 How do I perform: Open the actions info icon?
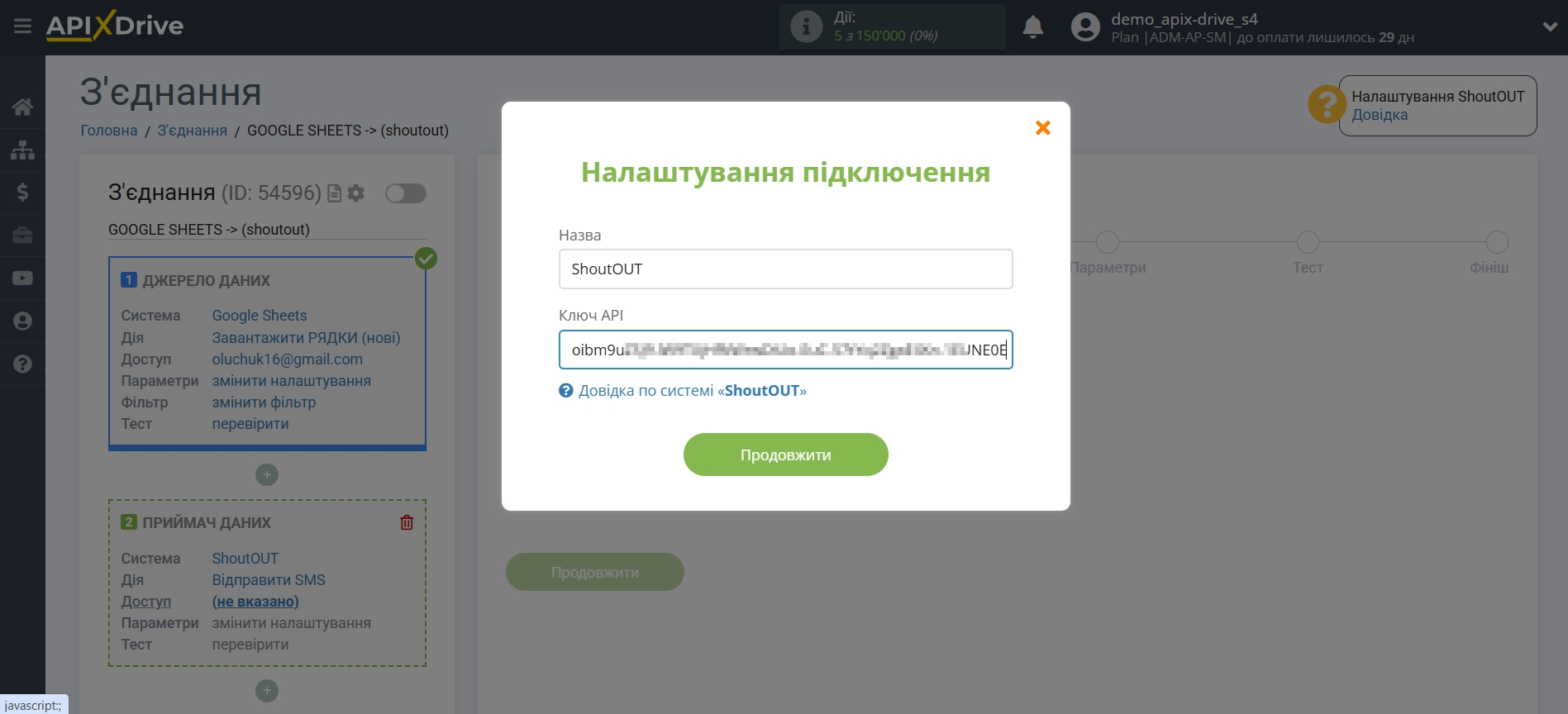tap(806, 26)
